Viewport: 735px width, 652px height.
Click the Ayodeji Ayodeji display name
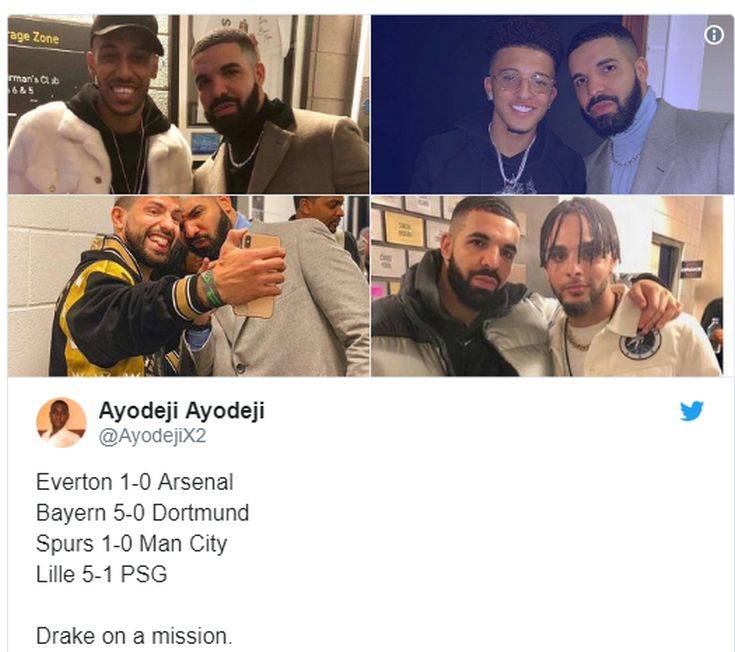point(182,411)
